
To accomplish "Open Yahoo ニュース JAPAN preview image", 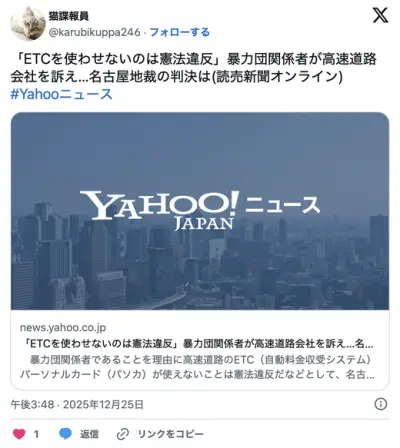I will point(200,211).
